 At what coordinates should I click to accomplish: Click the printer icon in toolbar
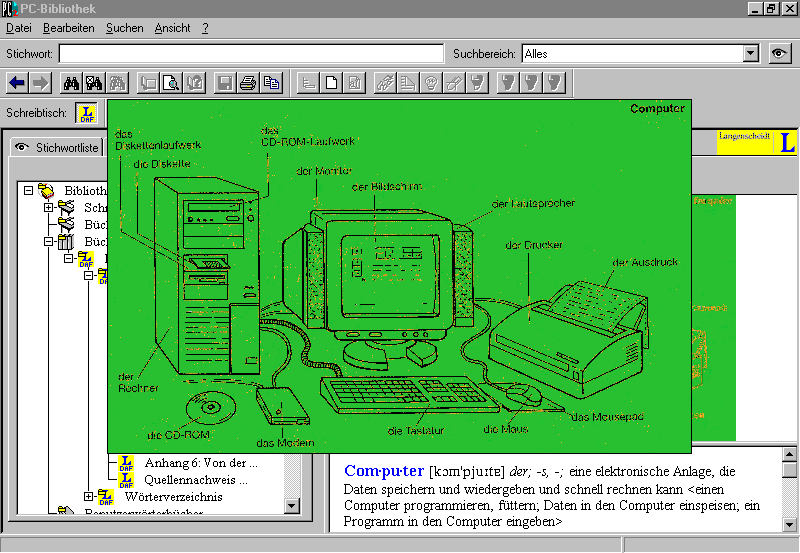click(248, 83)
